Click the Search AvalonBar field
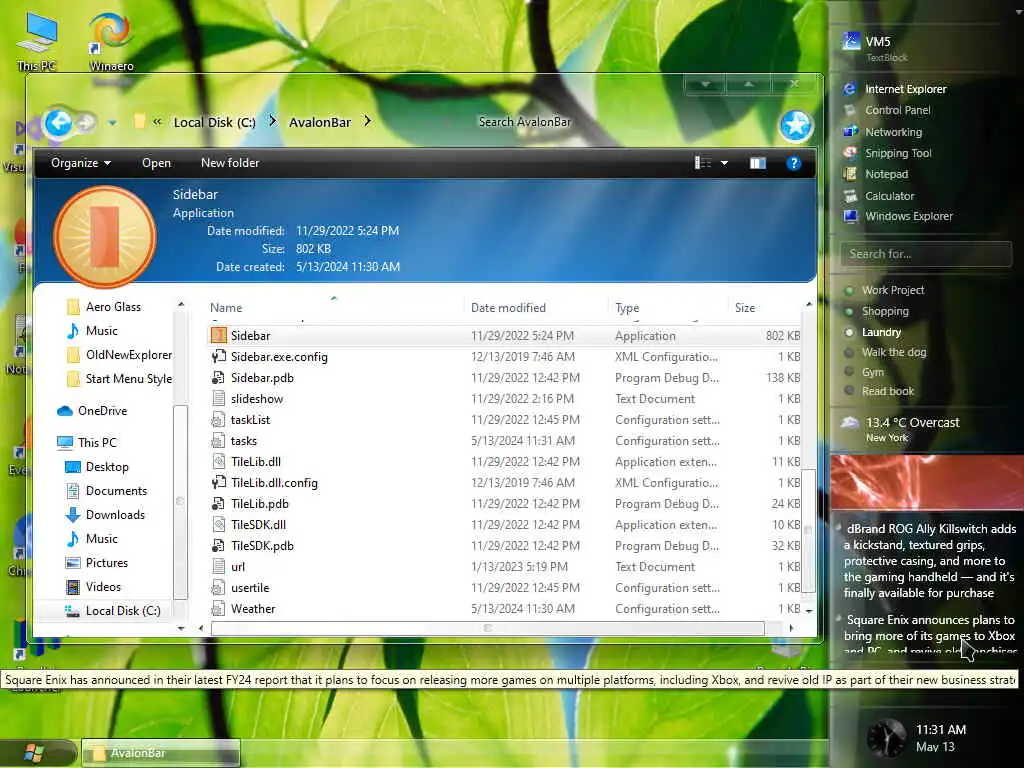The image size is (1024, 768). pyautogui.click(x=524, y=122)
